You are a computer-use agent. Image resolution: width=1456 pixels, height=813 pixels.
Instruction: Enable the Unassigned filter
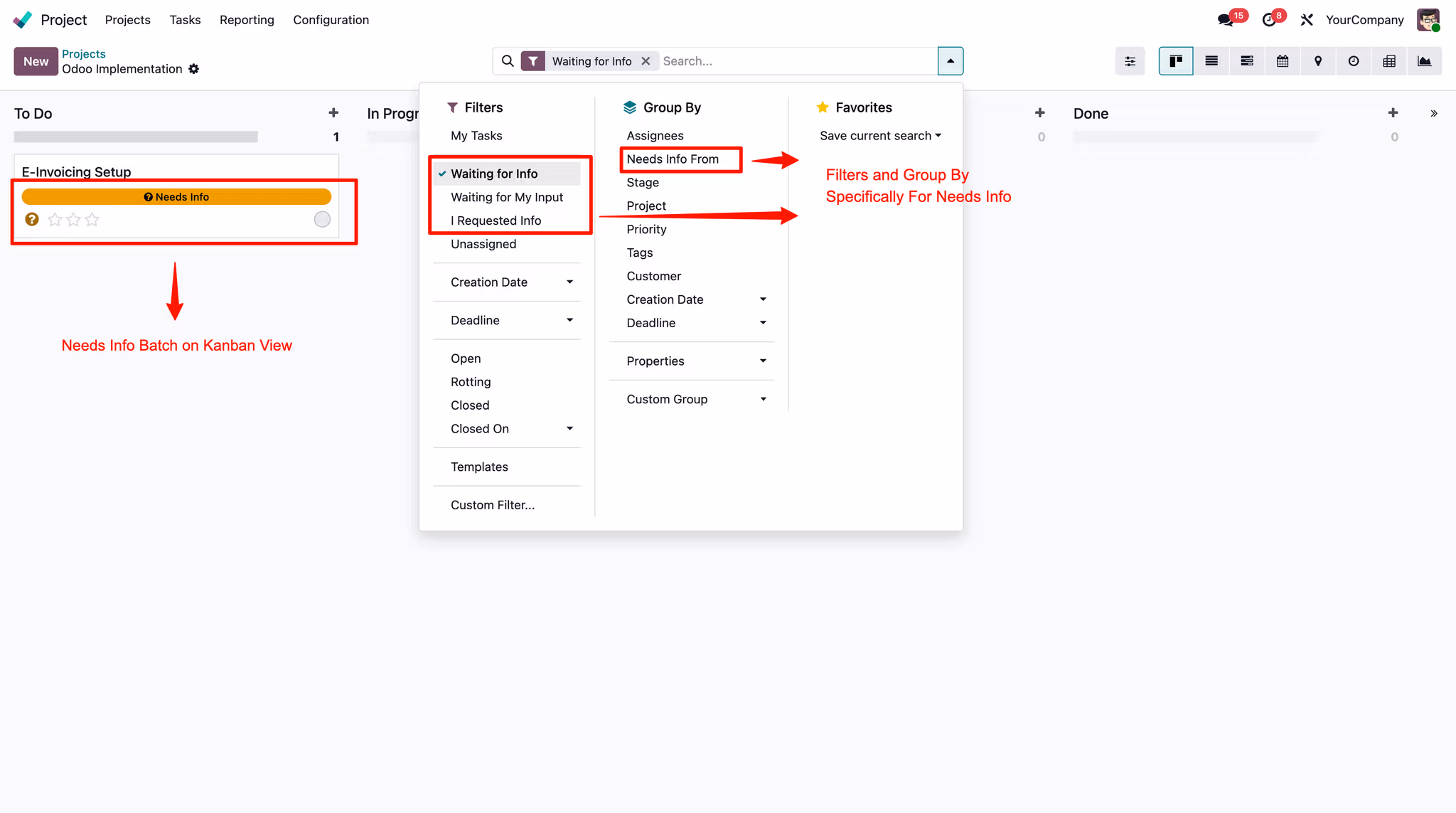coord(507,244)
